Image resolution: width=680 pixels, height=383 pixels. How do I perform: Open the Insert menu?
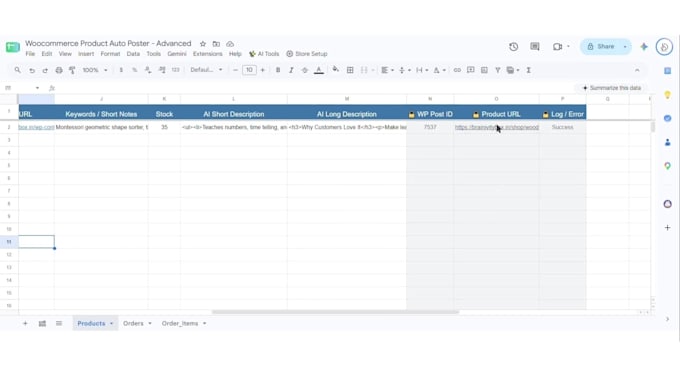pos(86,54)
